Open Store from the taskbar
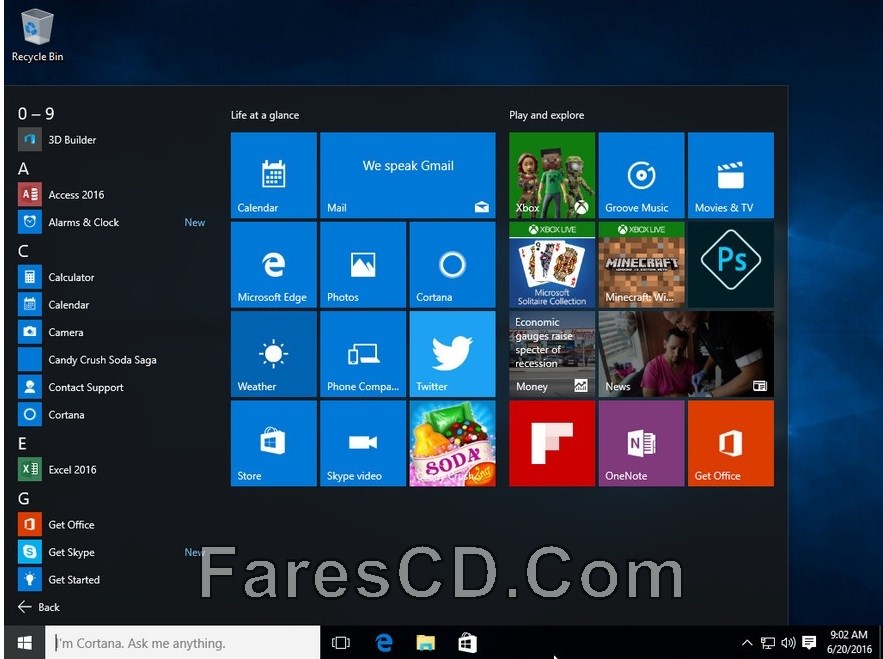 [x=467, y=643]
